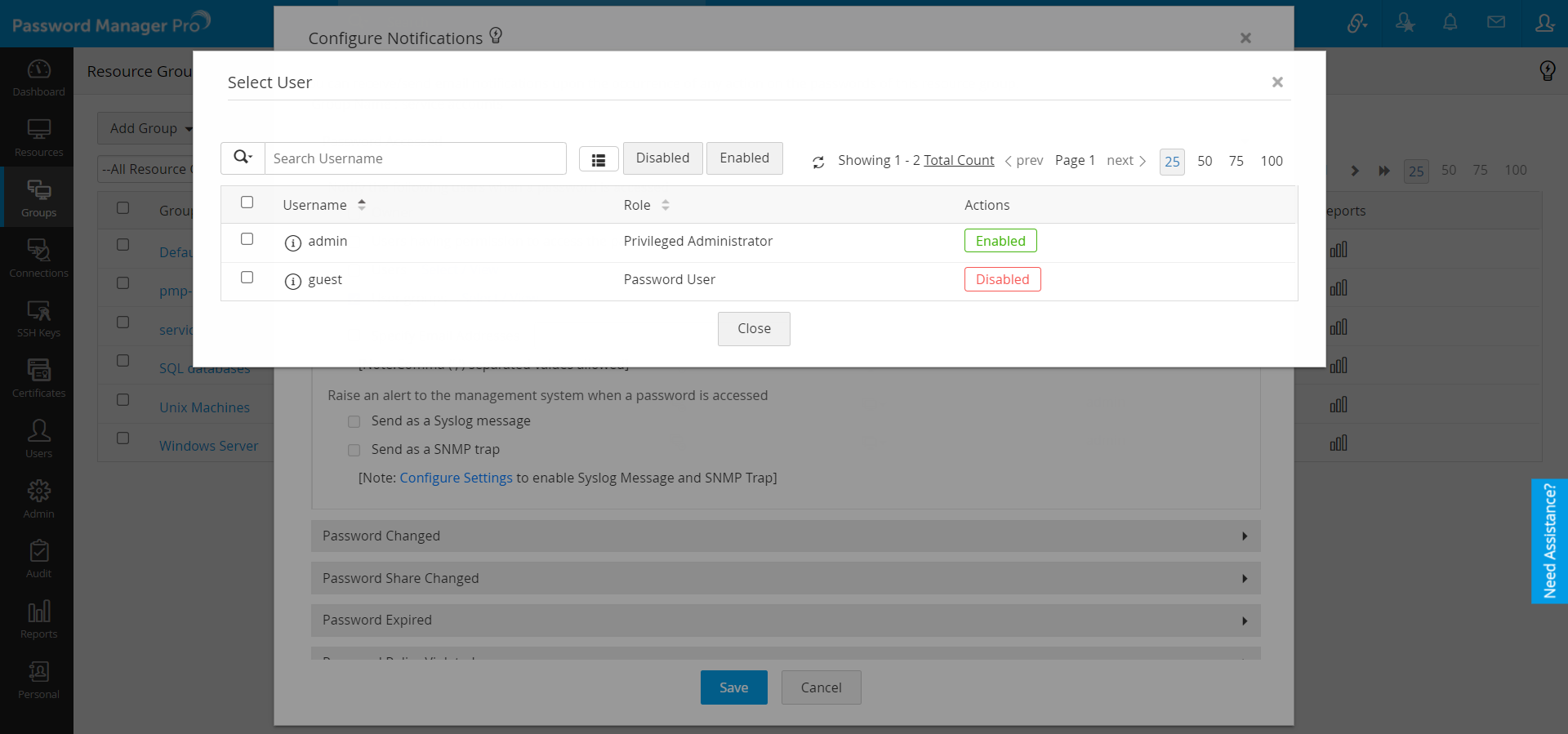
Task: Open the Add Group dropdown
Action: [151, 128]
